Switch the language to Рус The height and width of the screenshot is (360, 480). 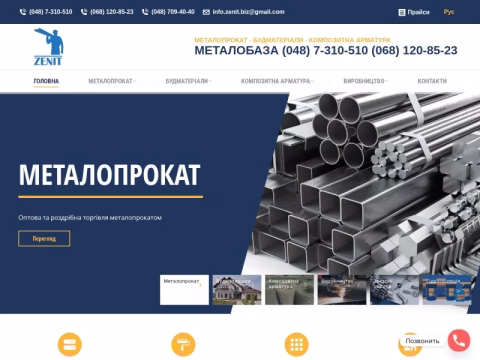(449, 12)
